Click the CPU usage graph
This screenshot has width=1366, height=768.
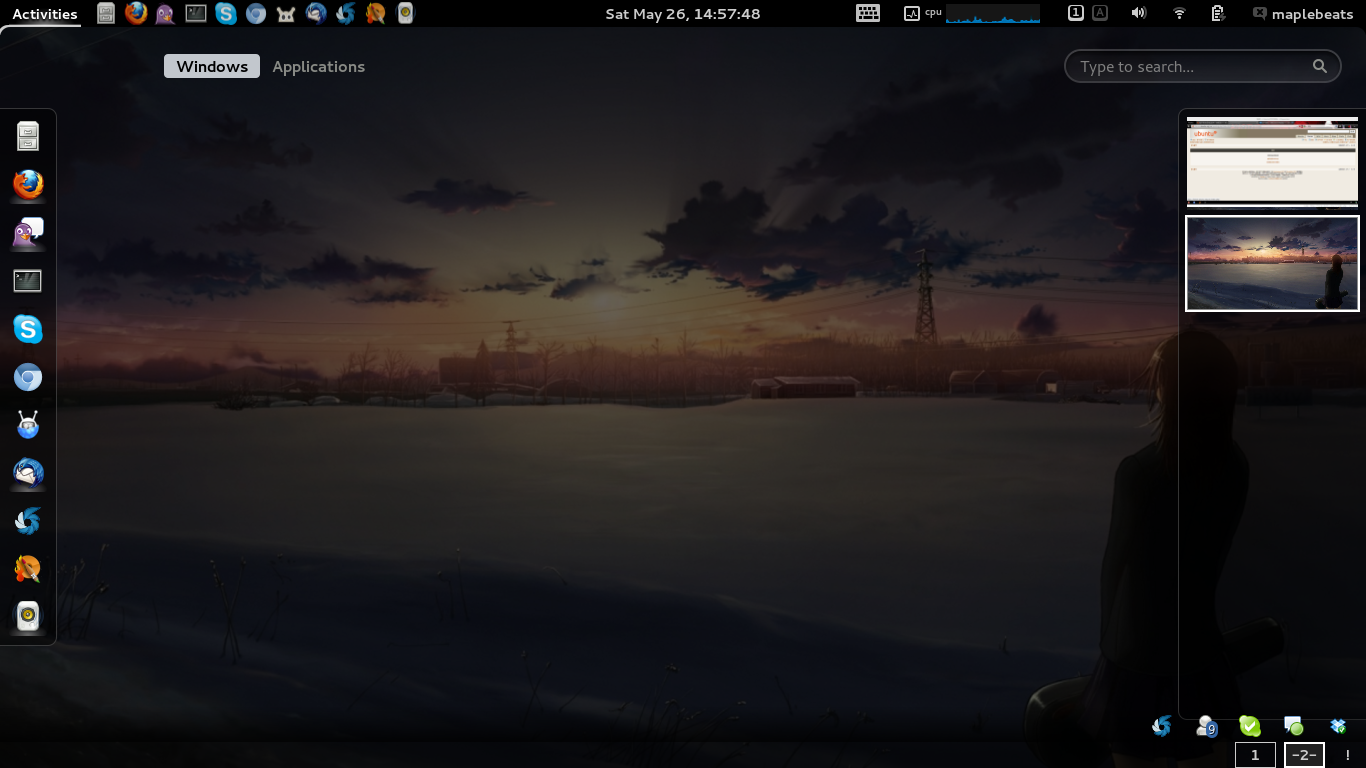click(x=993, y=13)
